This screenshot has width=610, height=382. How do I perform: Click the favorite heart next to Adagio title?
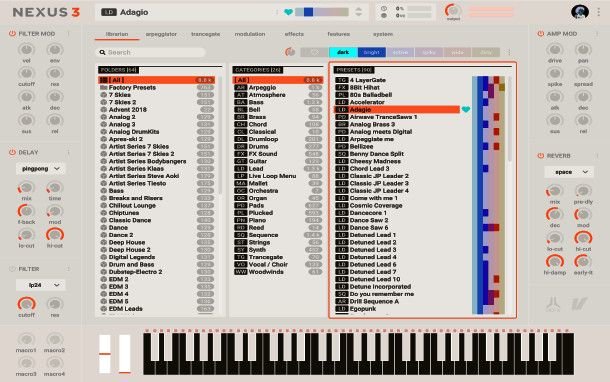coord(288,12)
